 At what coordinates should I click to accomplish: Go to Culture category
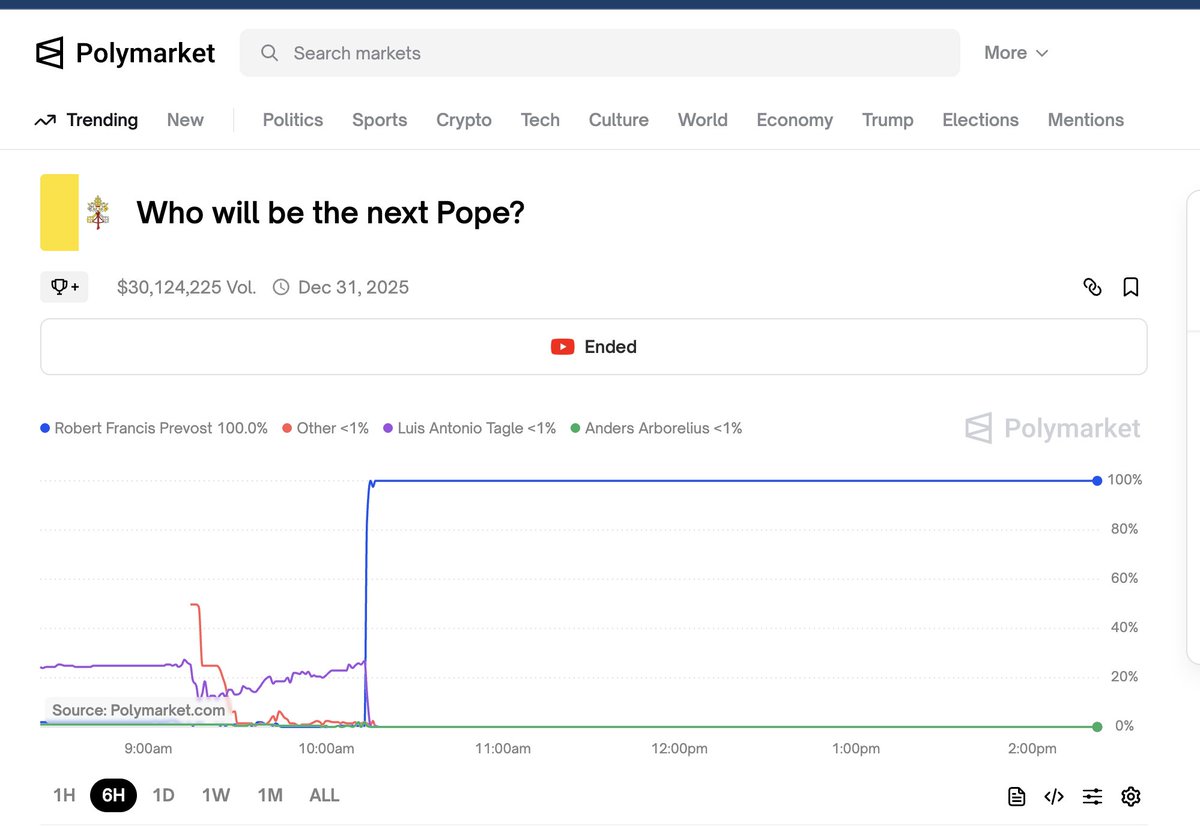[x=619, y=120]
